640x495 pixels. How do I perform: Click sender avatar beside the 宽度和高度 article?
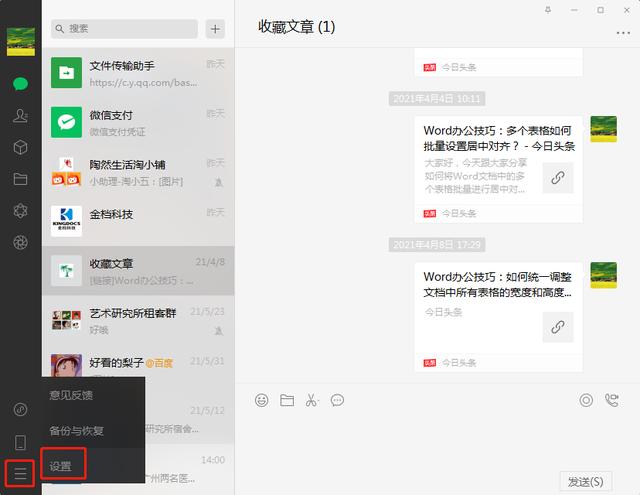pyautogui.click(x=604, y=275)
